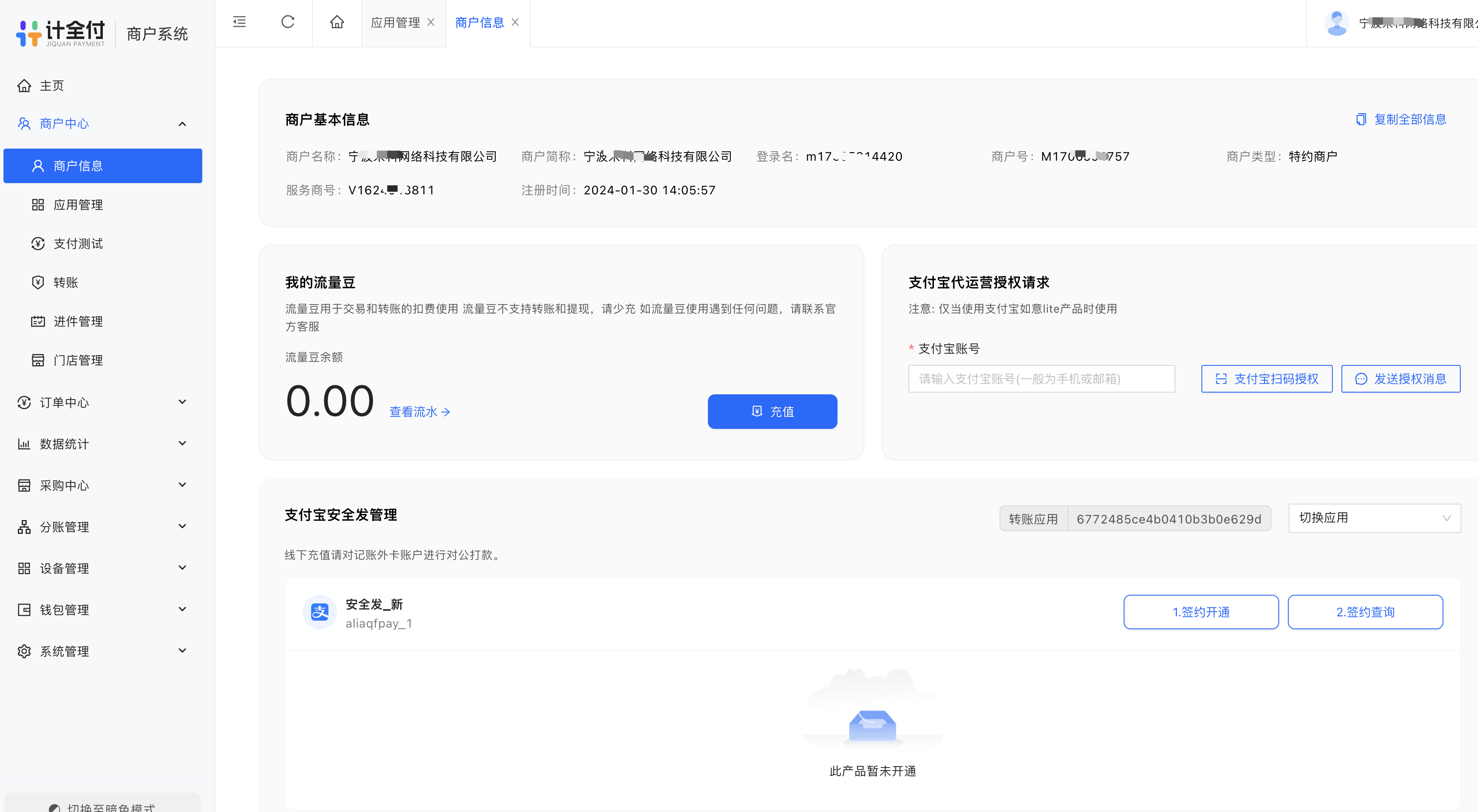Viewport: 1478px width, 812px height.
Task: Click the 查看流水 link
Action: pyautogui.click(x=420, y=412)
